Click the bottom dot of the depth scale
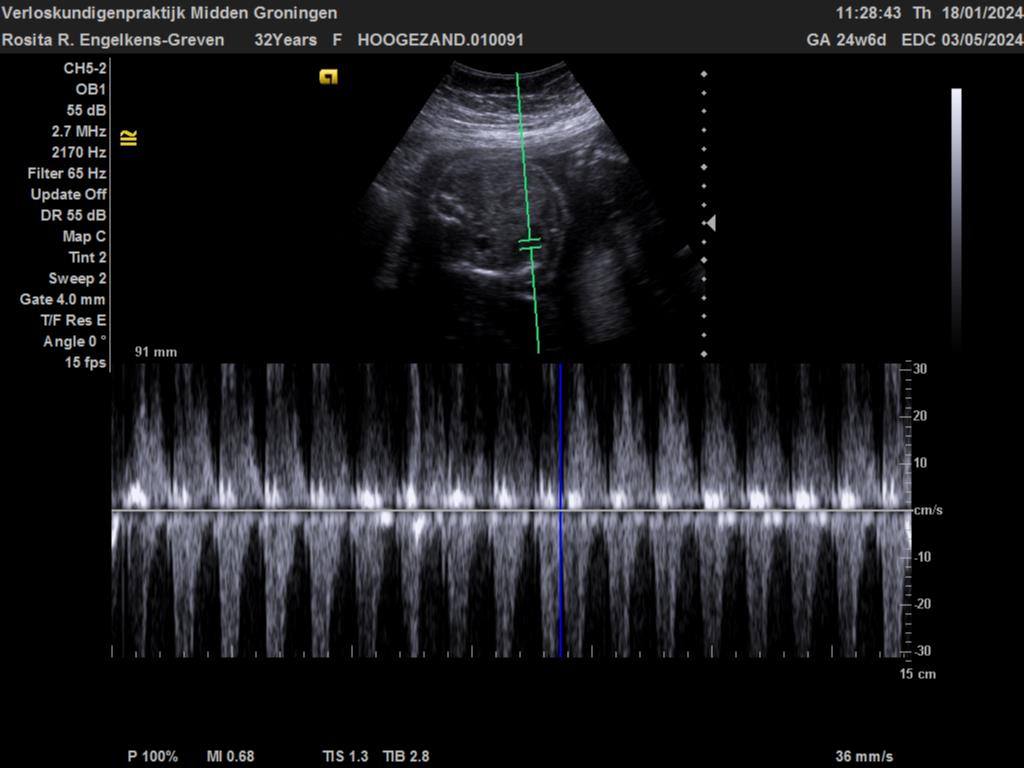The height and width of the screenshot is (768, 1024). click(704, 354)
